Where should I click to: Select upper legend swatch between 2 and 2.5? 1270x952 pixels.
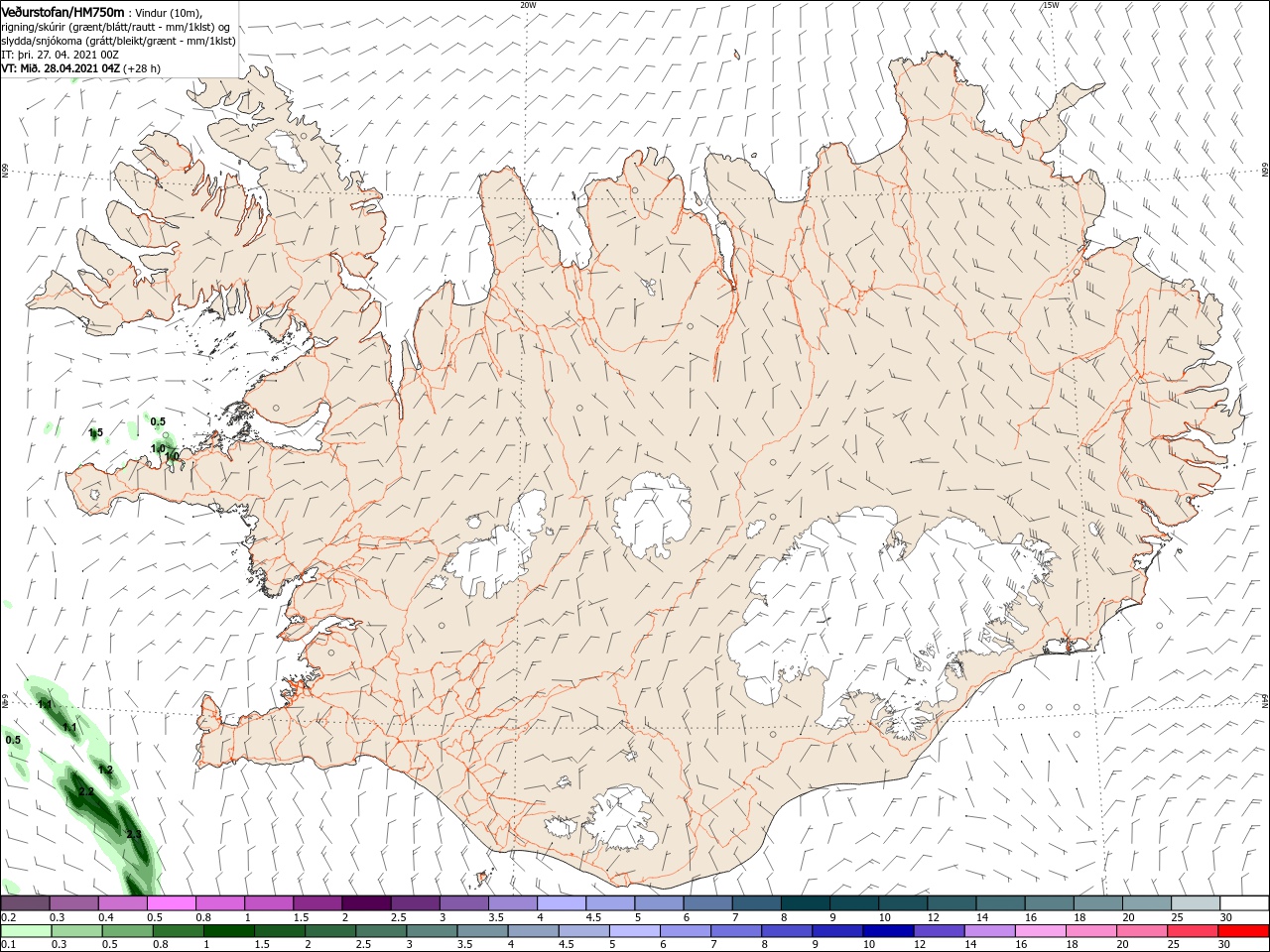[x=366, y=903]
